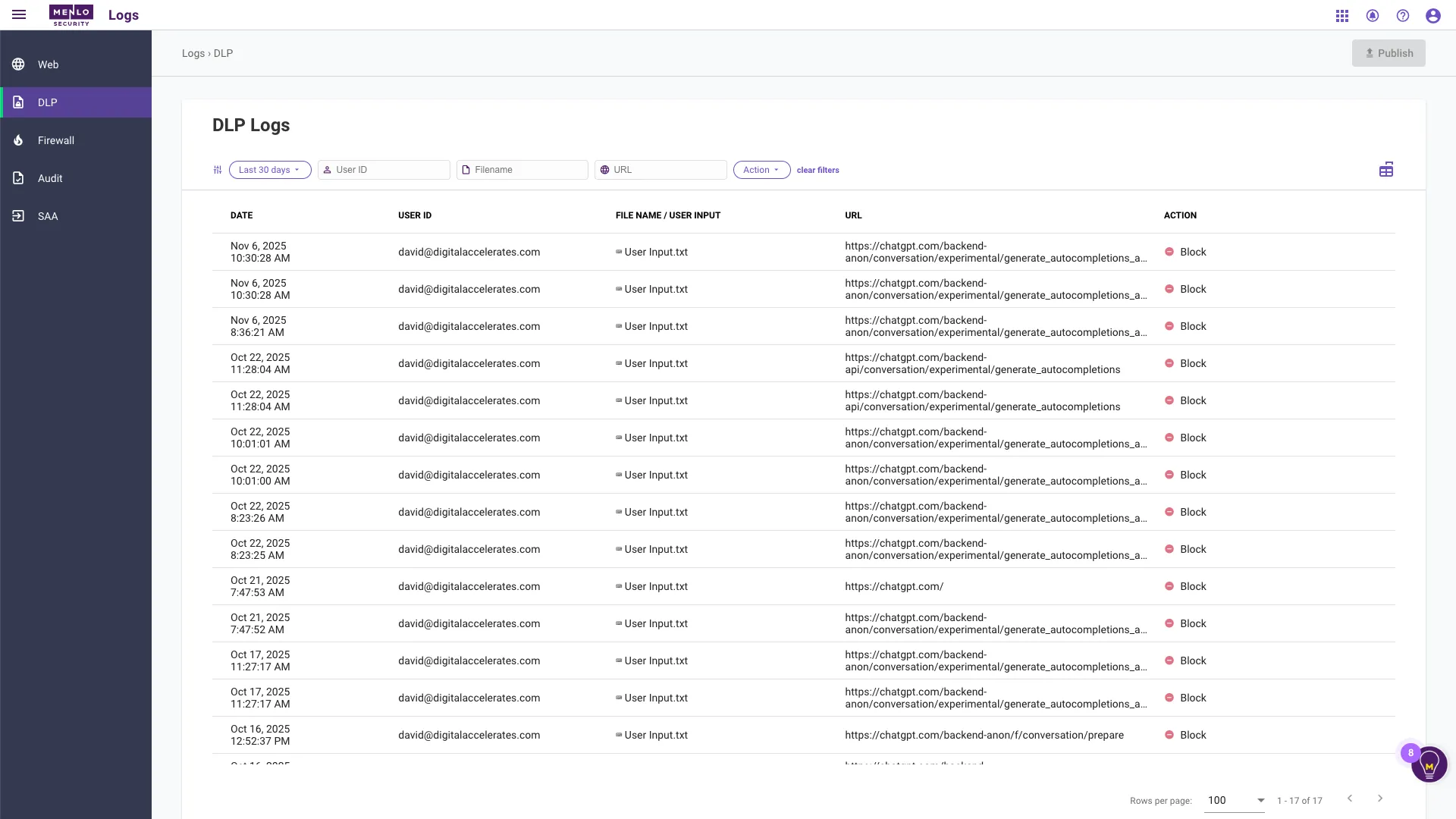Select the Web section in sidebar
Viewport: 1456px width, 819px height.
[48, 64]
